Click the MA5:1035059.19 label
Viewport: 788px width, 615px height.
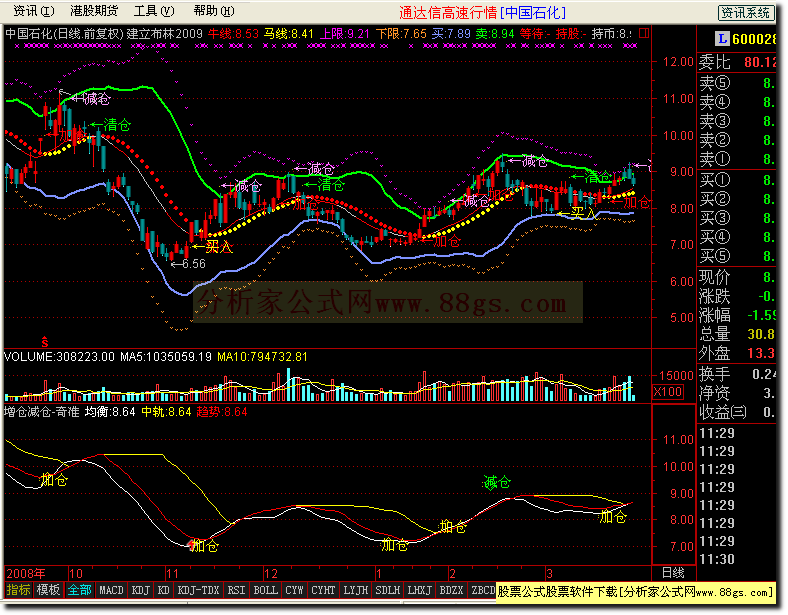[x=166, y=357]
